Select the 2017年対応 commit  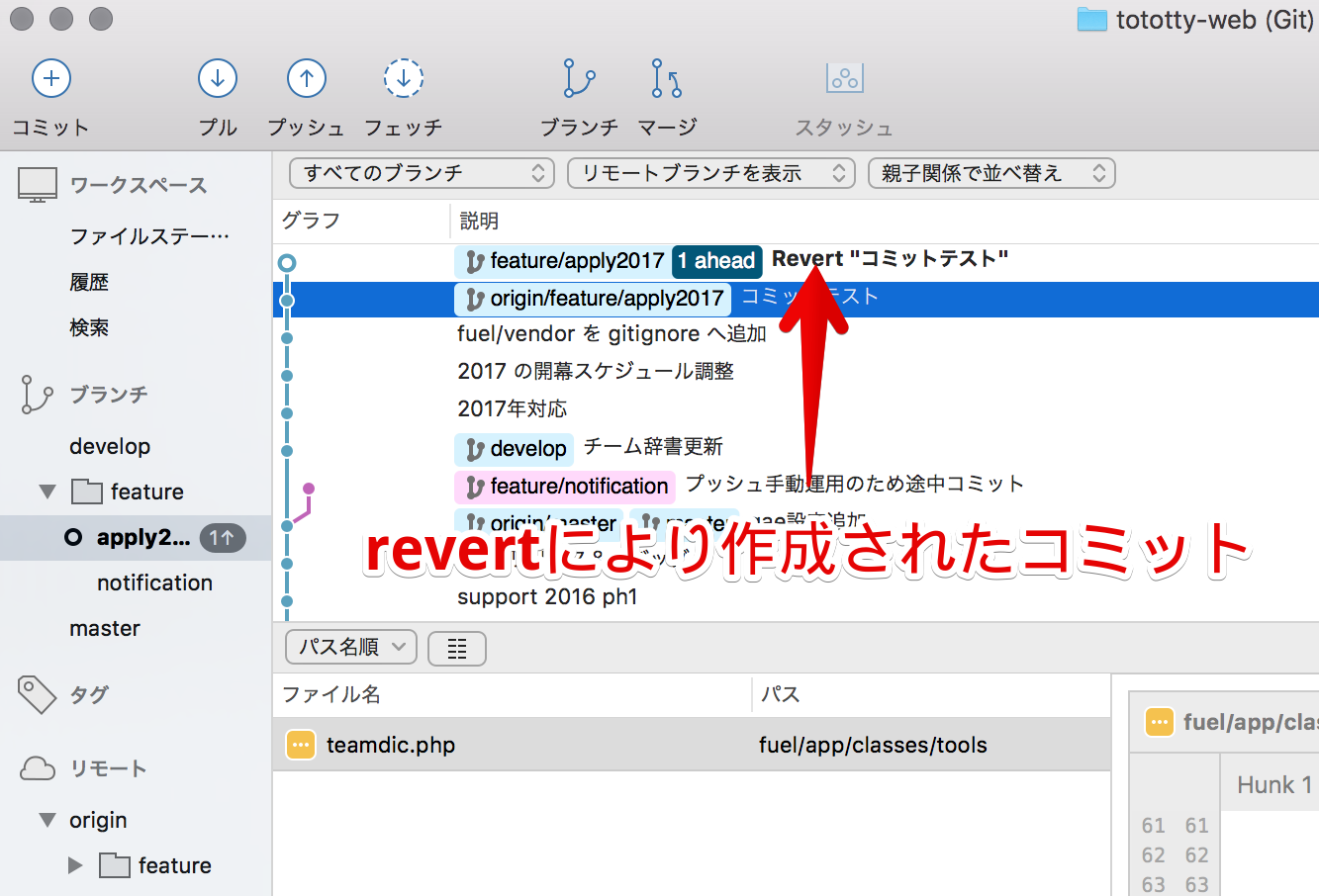[512, 409]
